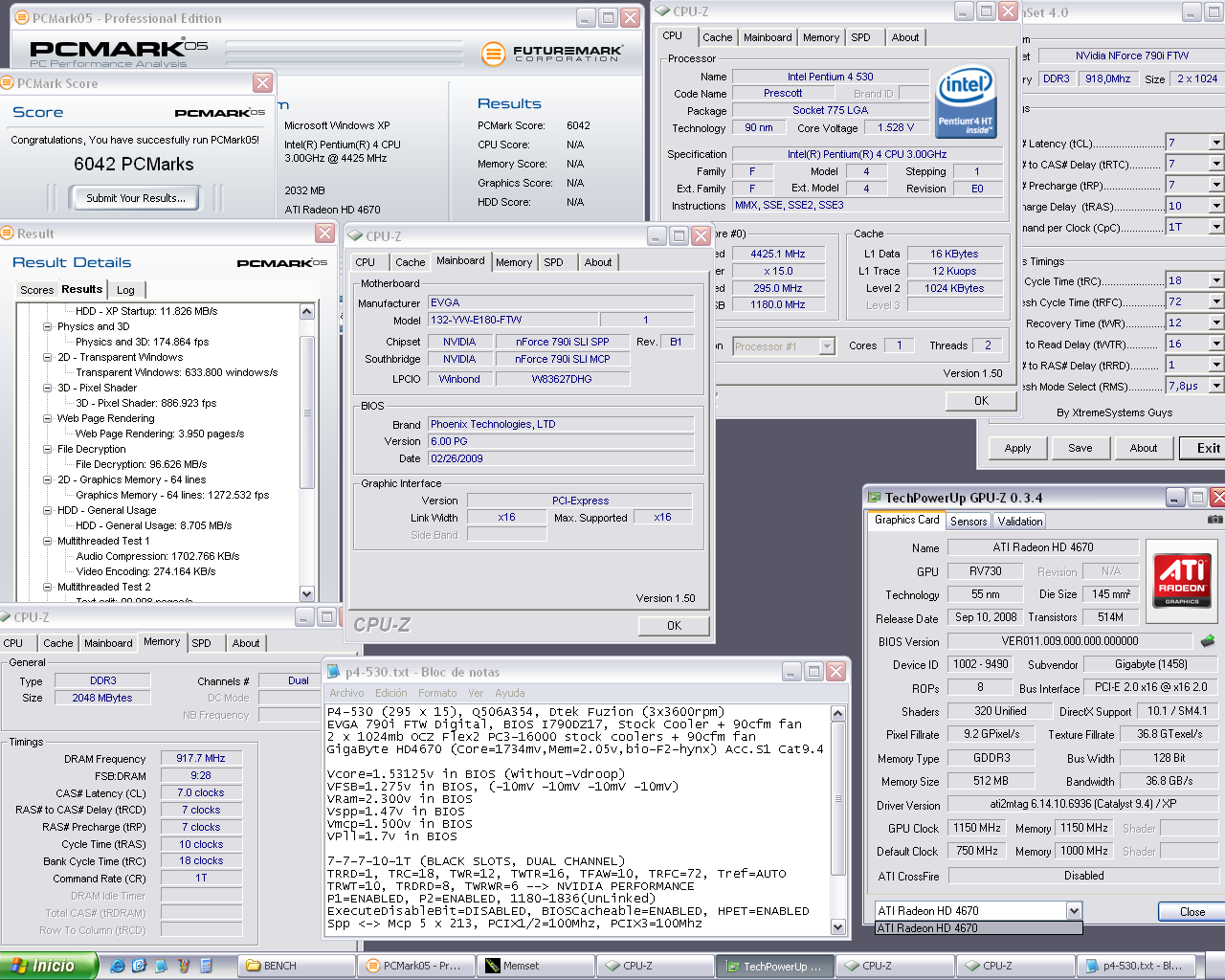Open the Ayuda menu in Notepad
This screenshot has width=1225, height=980.
click(x=510, y=693)
